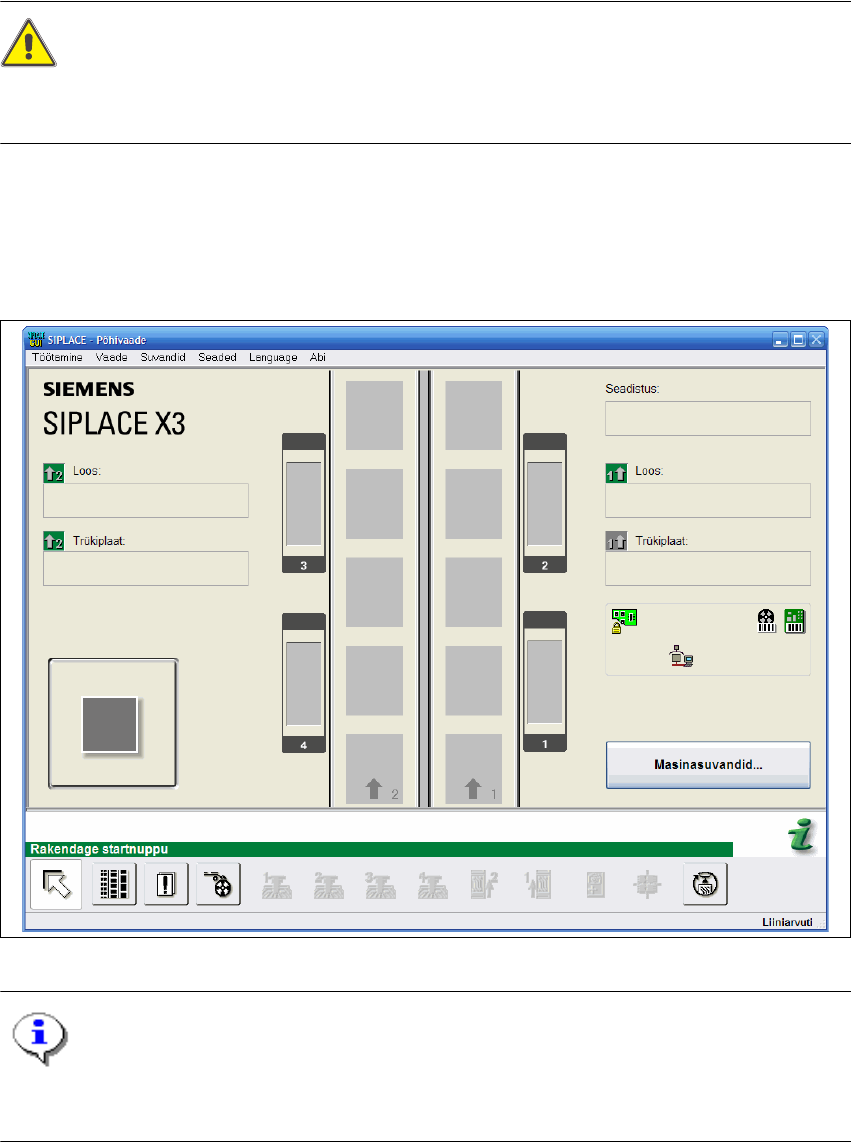Screen dimensions: 851x1143
Task: Select the arrow pointer tool in the toolbar
Action: [56, 884]
